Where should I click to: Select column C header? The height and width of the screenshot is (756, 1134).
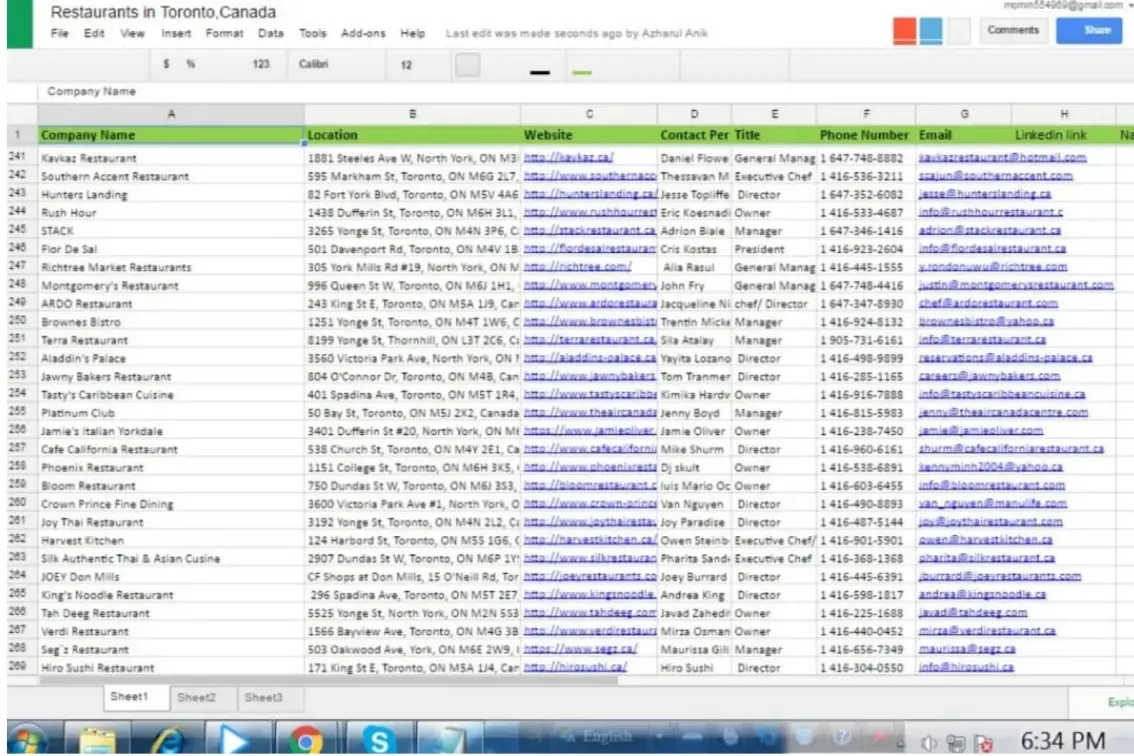pos(589,114)
